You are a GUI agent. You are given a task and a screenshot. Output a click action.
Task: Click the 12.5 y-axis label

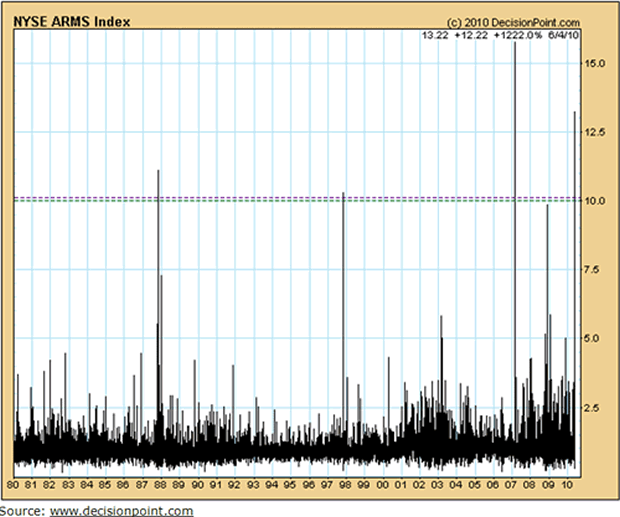pos(596,131)
